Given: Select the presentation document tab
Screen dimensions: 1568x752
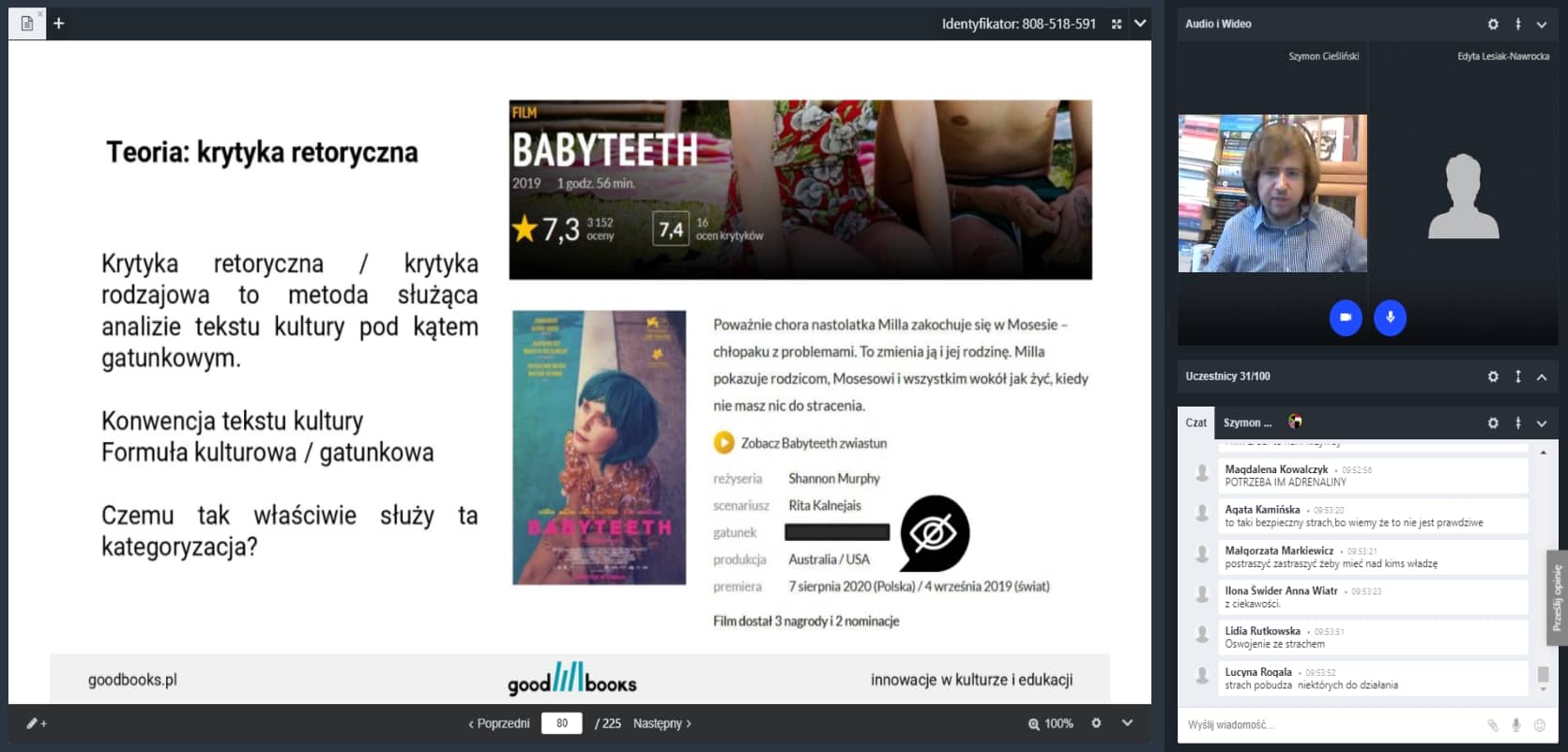Looking at the screenshot, I should 27,23.
